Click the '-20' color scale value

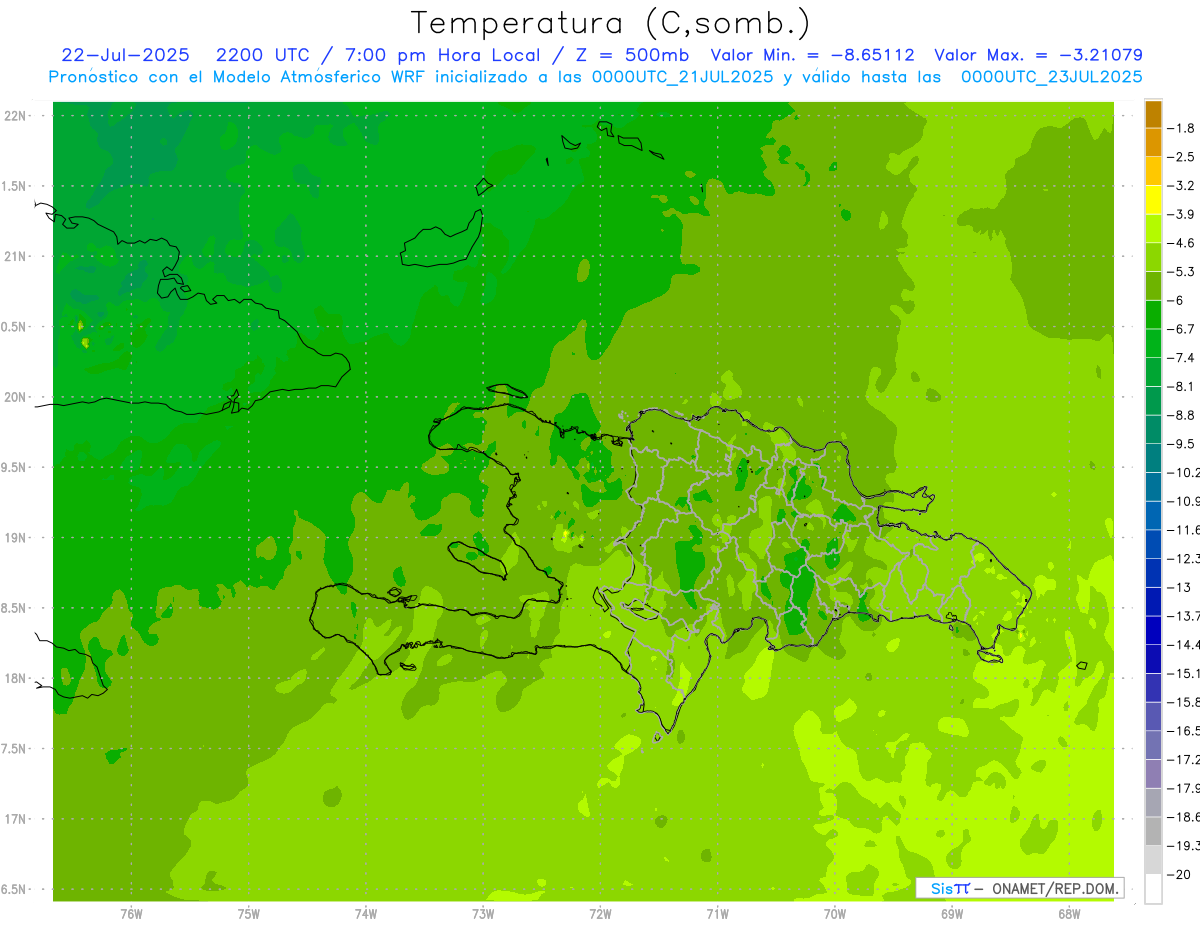coord(1180,875)
